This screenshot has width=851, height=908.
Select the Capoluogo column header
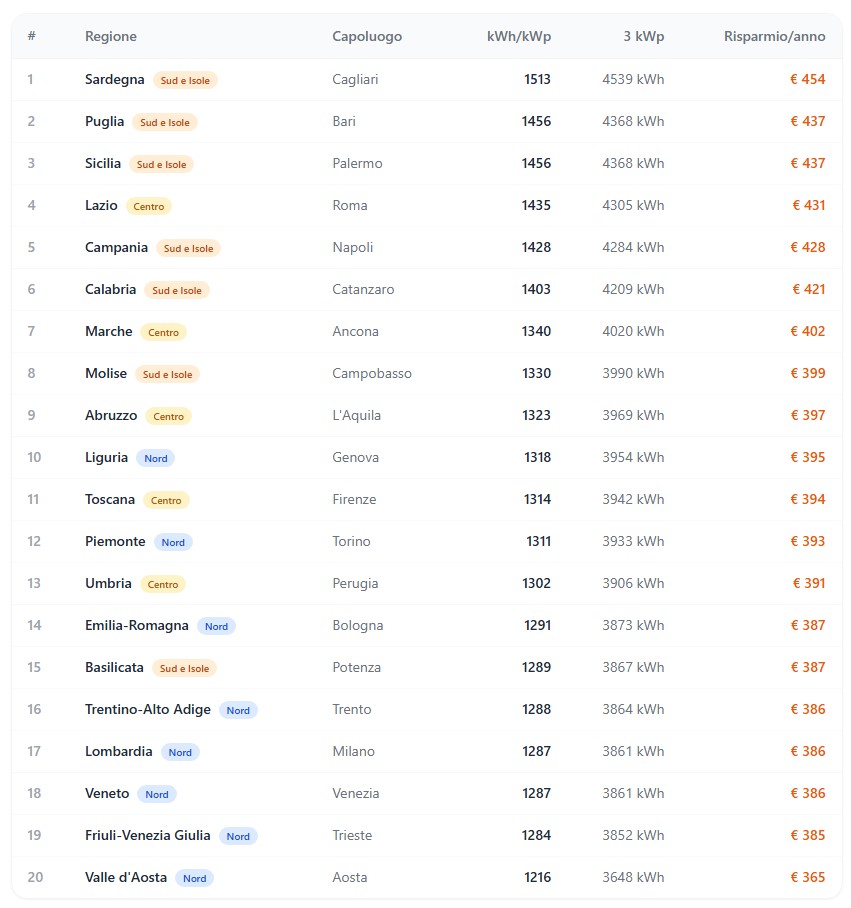[367, 36]
